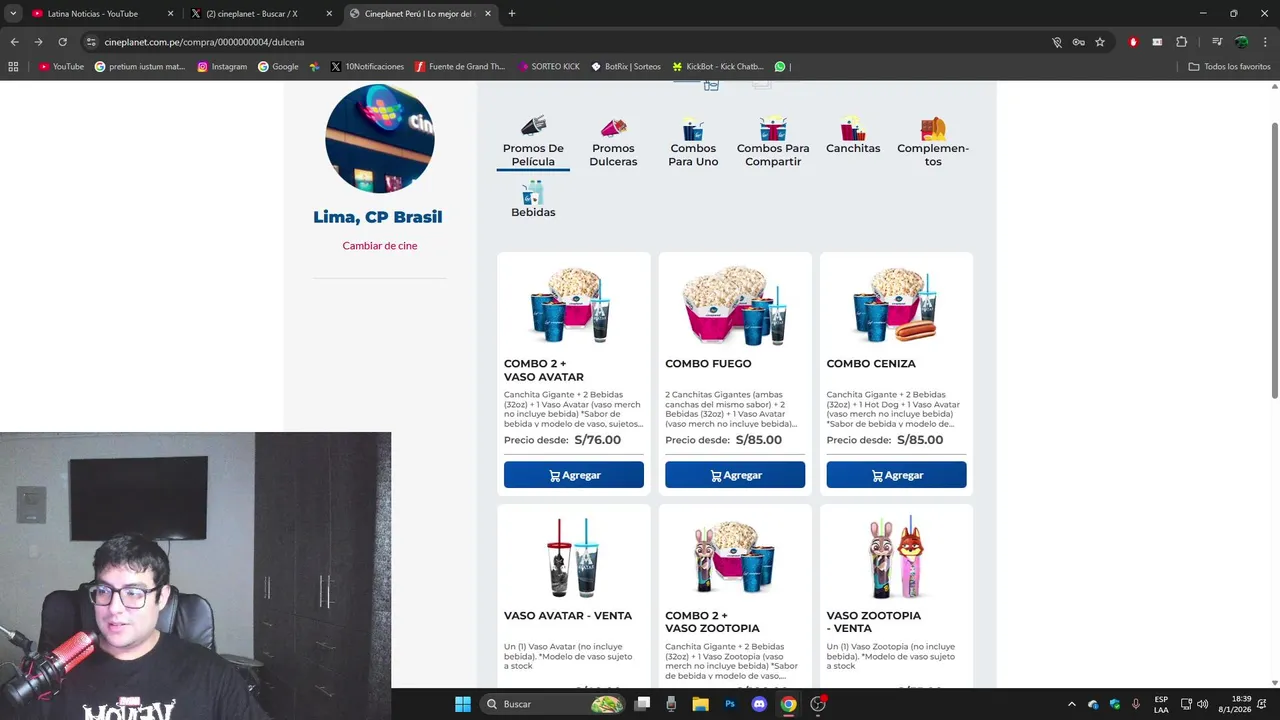The image size is (1280, 720).
Task: Choose the Canchitas category icon
Action: tap(853, 127)
